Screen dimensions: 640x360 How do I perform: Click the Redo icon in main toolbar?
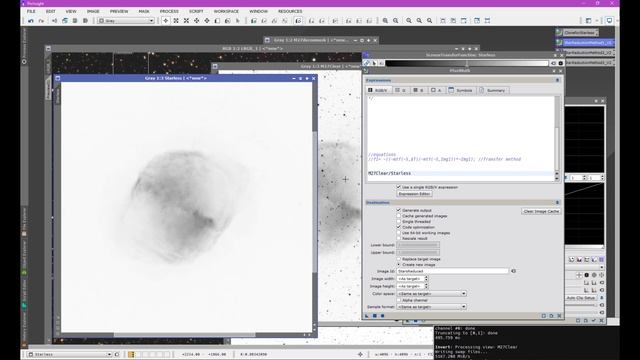[41, 20]
